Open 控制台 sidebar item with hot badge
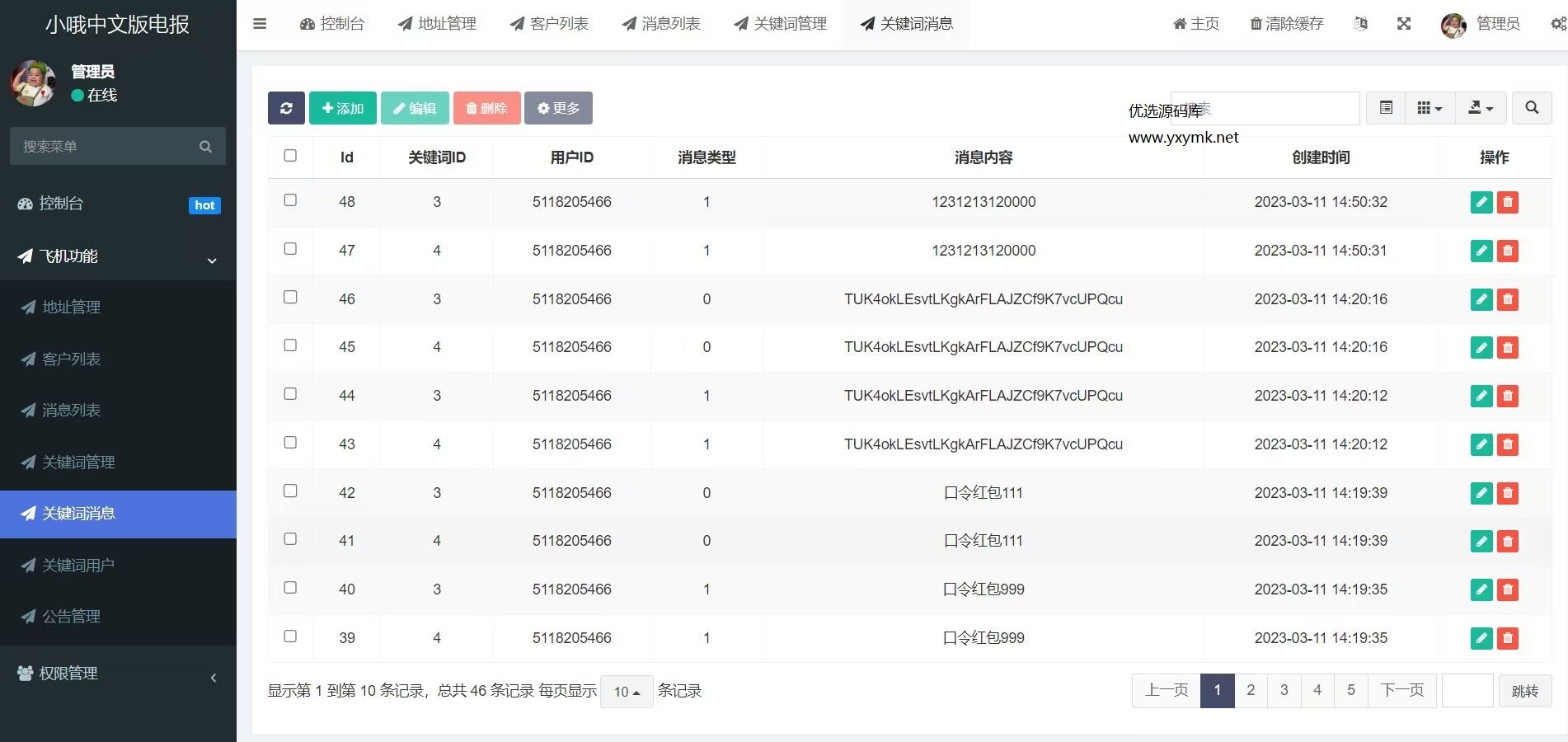This screenshot has width=1568, height=742. [x=118, y=204]
